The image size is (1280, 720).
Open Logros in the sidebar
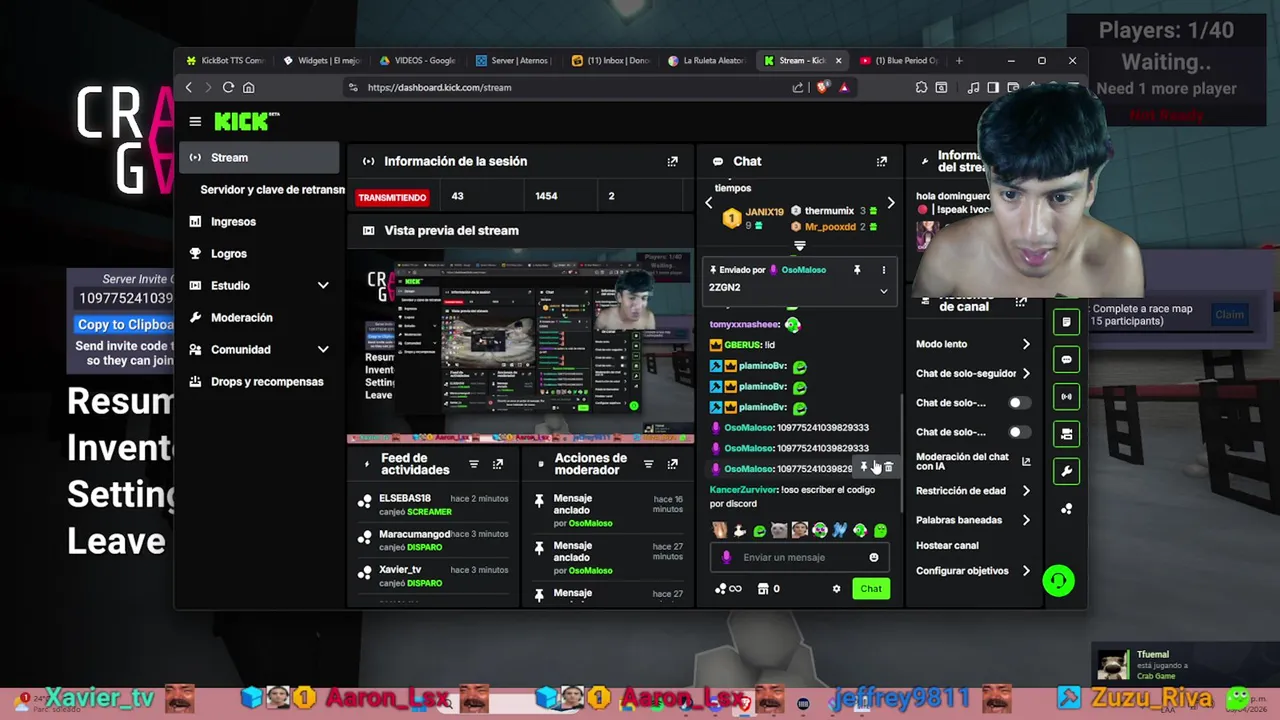point(228,254)
